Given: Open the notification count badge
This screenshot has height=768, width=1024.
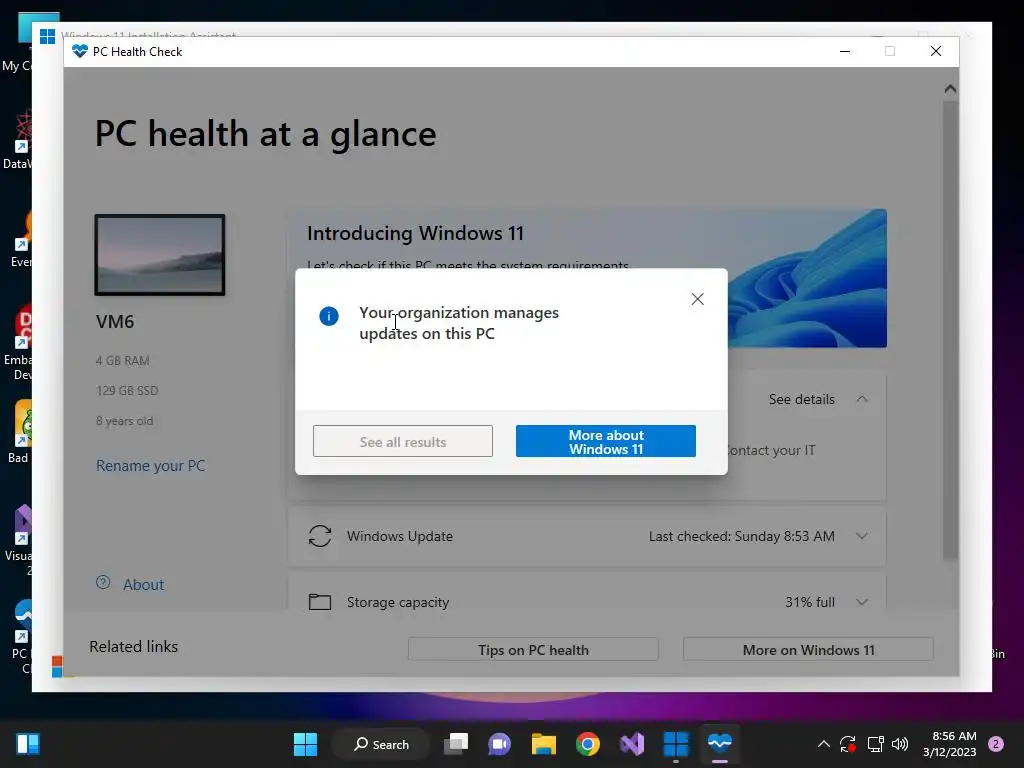Looking at the screenshot, I should [x=996, y=744].
